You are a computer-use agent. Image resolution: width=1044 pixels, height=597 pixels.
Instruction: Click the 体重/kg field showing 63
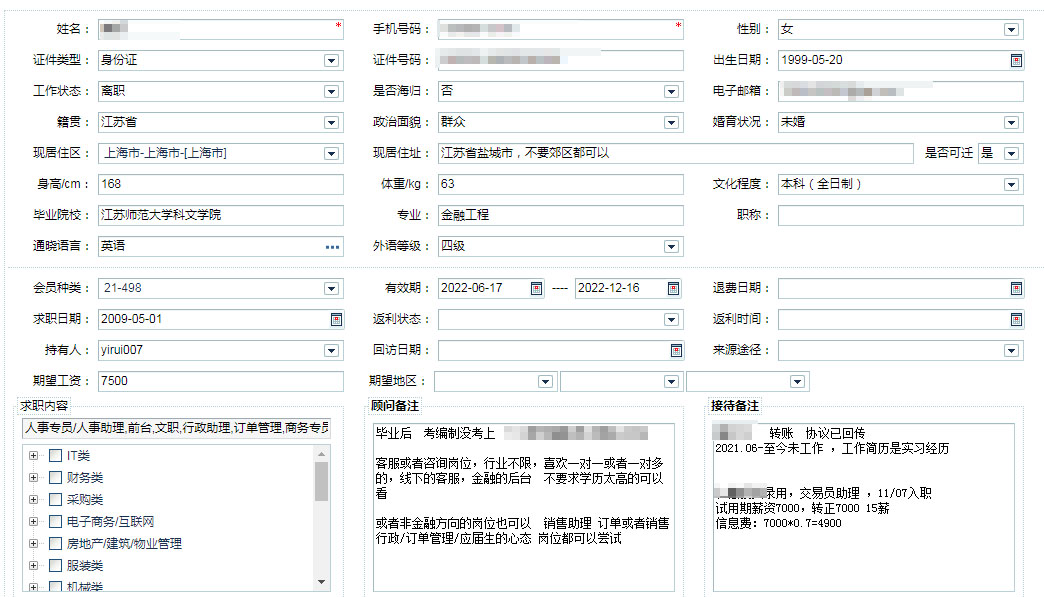pyautogui.click(x=561, y=184)
